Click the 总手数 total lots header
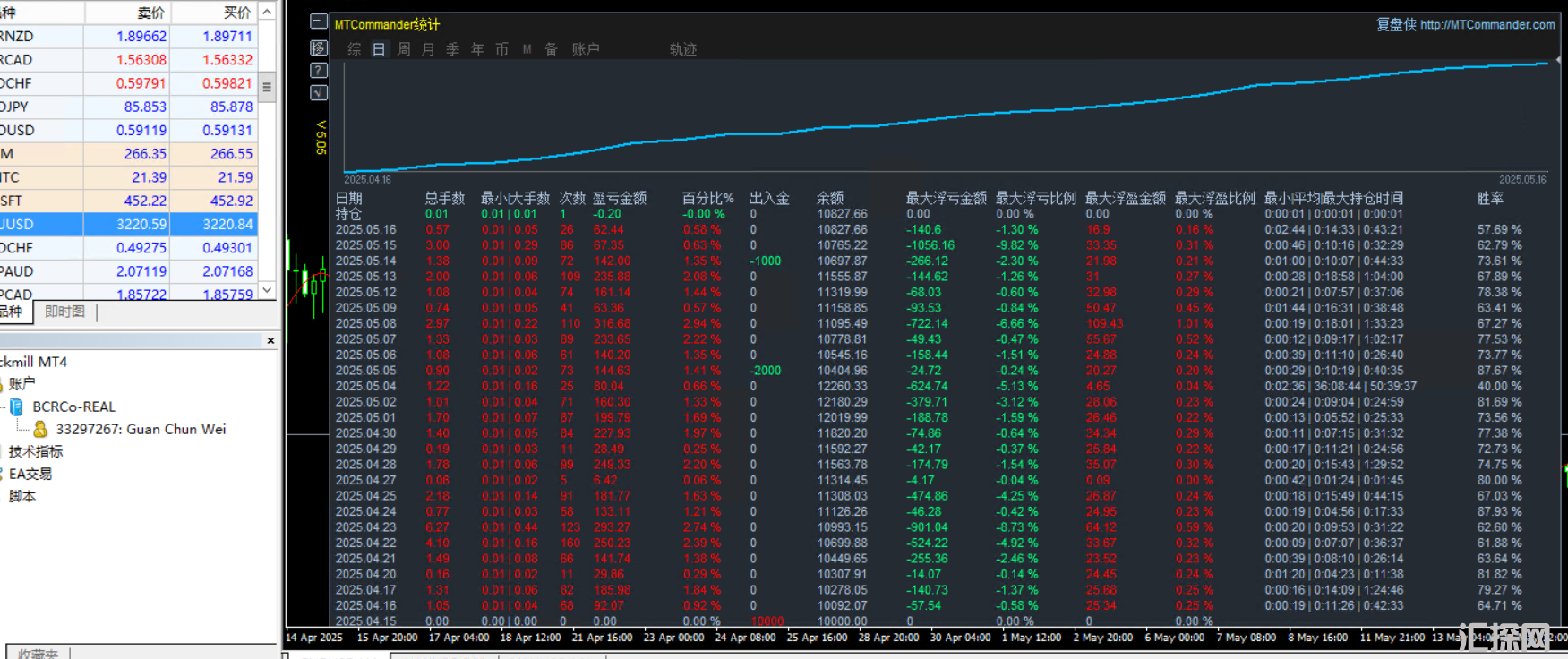The height and width of the screenshot is (659, 1568). (445, 198)
